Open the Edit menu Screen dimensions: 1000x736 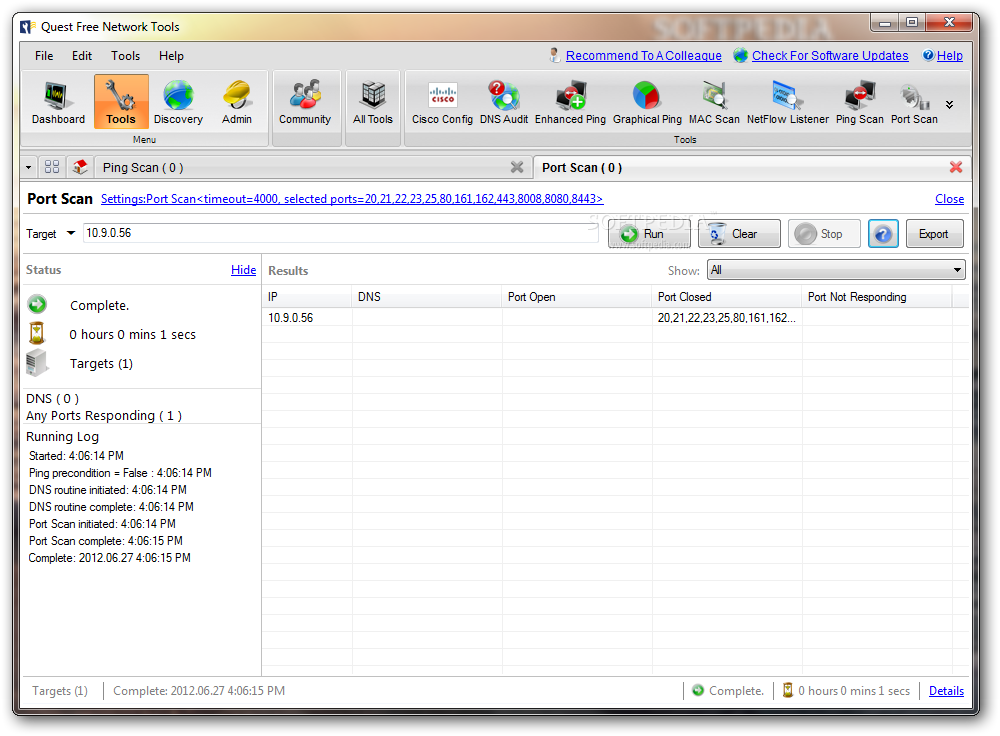coord(82,55)
